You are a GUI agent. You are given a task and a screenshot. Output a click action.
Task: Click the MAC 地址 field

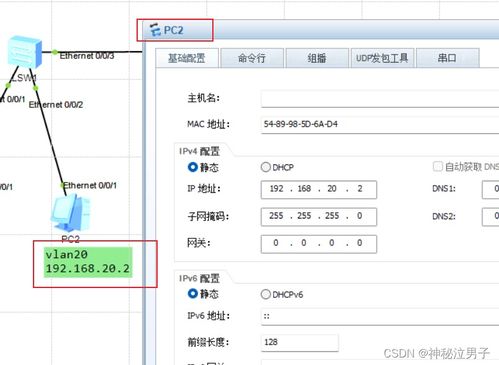[x=380, y=124]
